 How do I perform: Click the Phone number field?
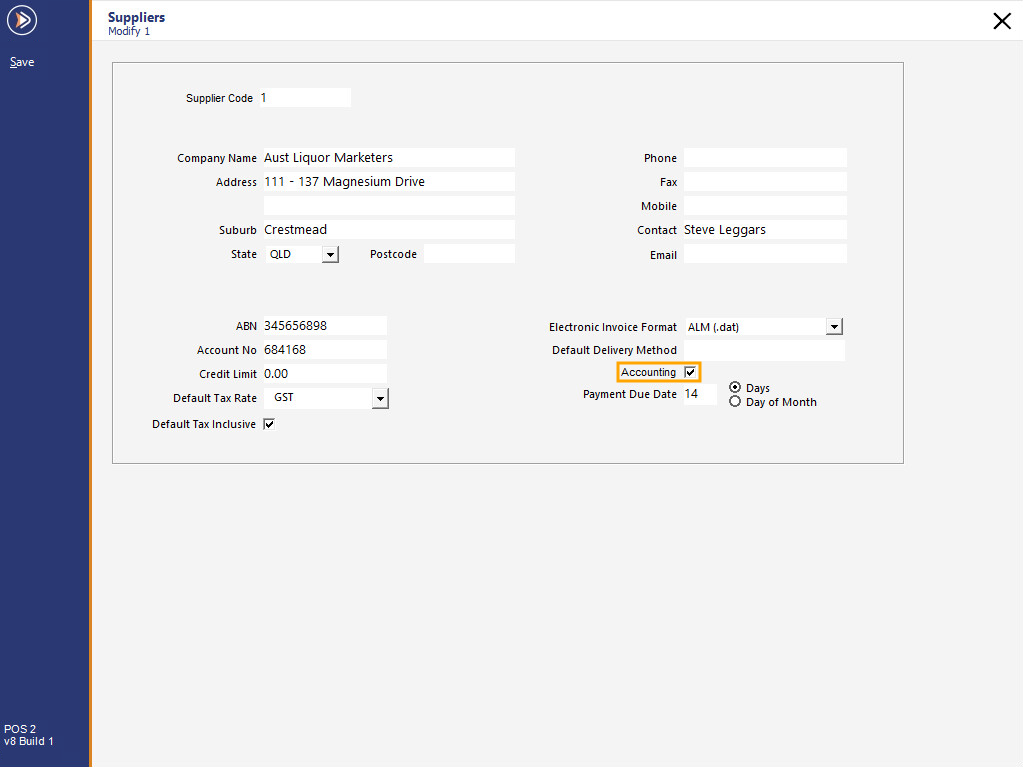tap(764, 157)
